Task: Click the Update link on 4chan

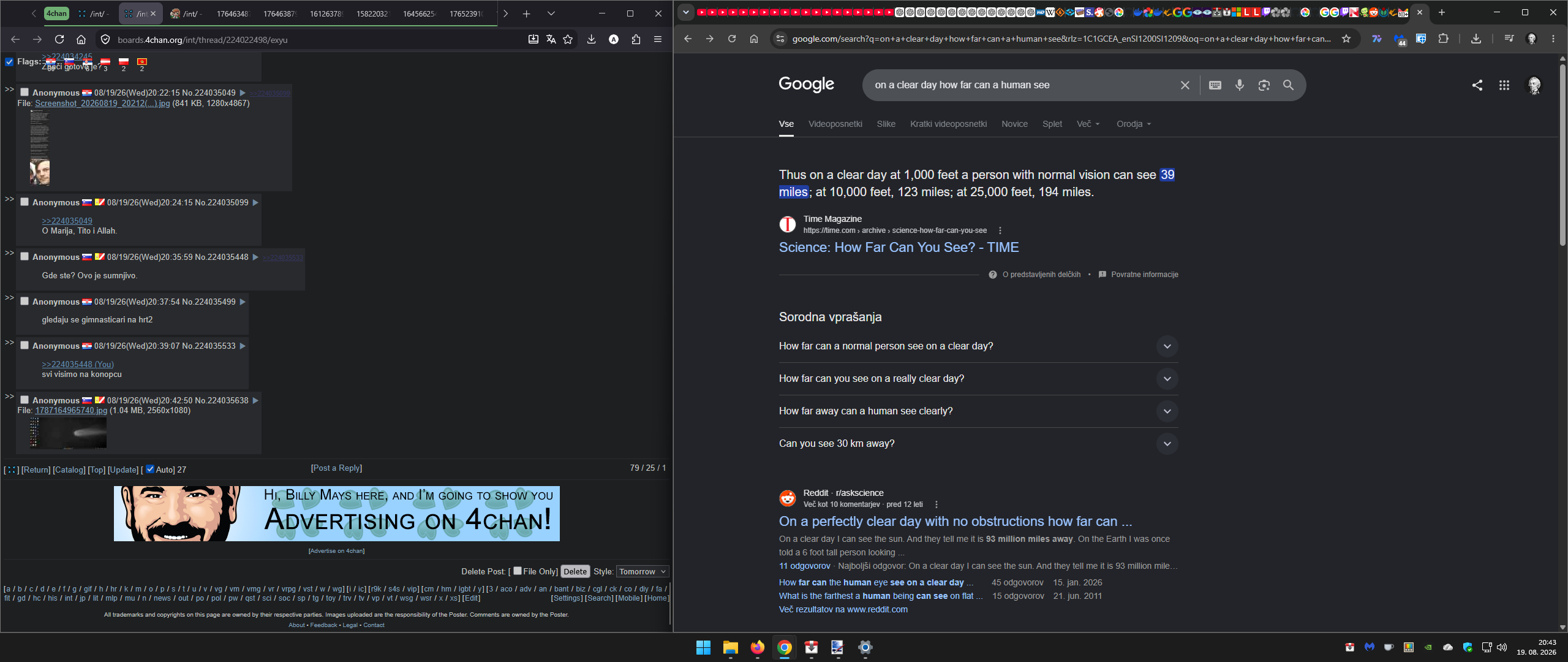Action: point(123,470)
